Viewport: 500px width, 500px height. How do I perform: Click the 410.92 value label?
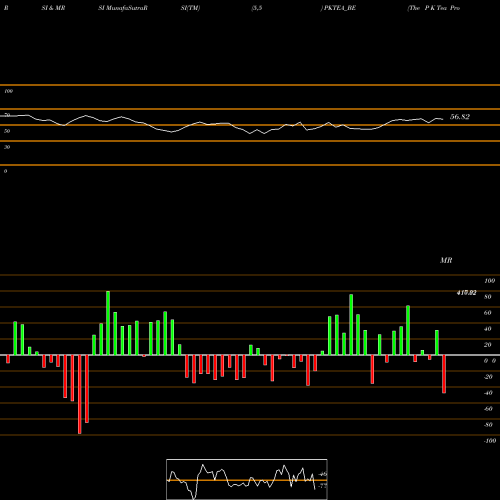466,293
